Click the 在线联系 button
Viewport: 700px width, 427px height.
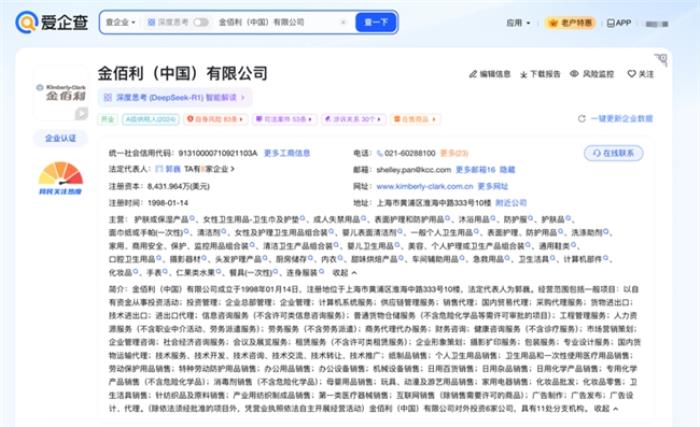(613, 153)
